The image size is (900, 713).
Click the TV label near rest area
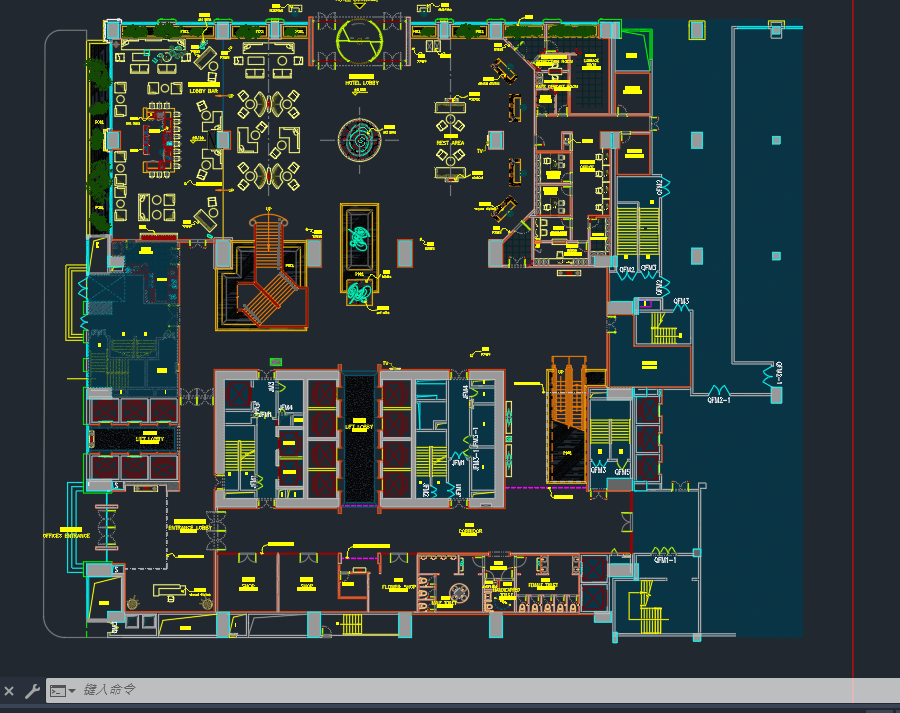[480, 151]
